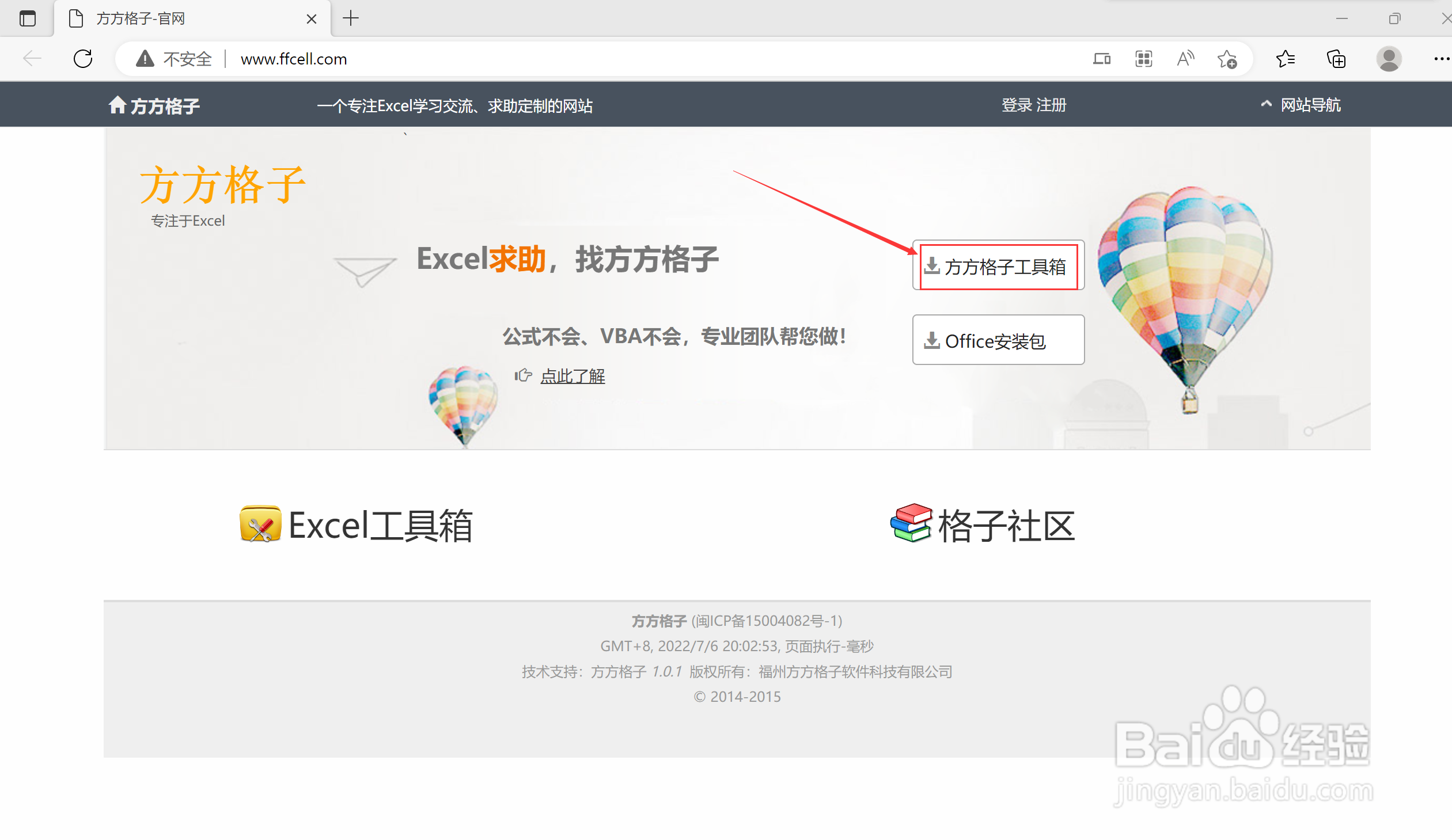Click the browser back arrow
Screen dimensions: 1452x840
click(32, 58)
